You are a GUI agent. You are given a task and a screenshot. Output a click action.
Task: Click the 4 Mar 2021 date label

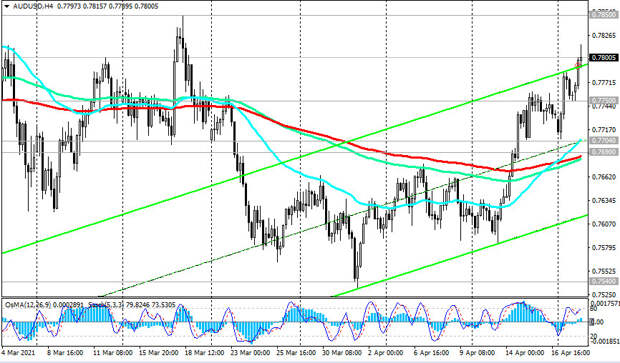click(x=18, y=352)
